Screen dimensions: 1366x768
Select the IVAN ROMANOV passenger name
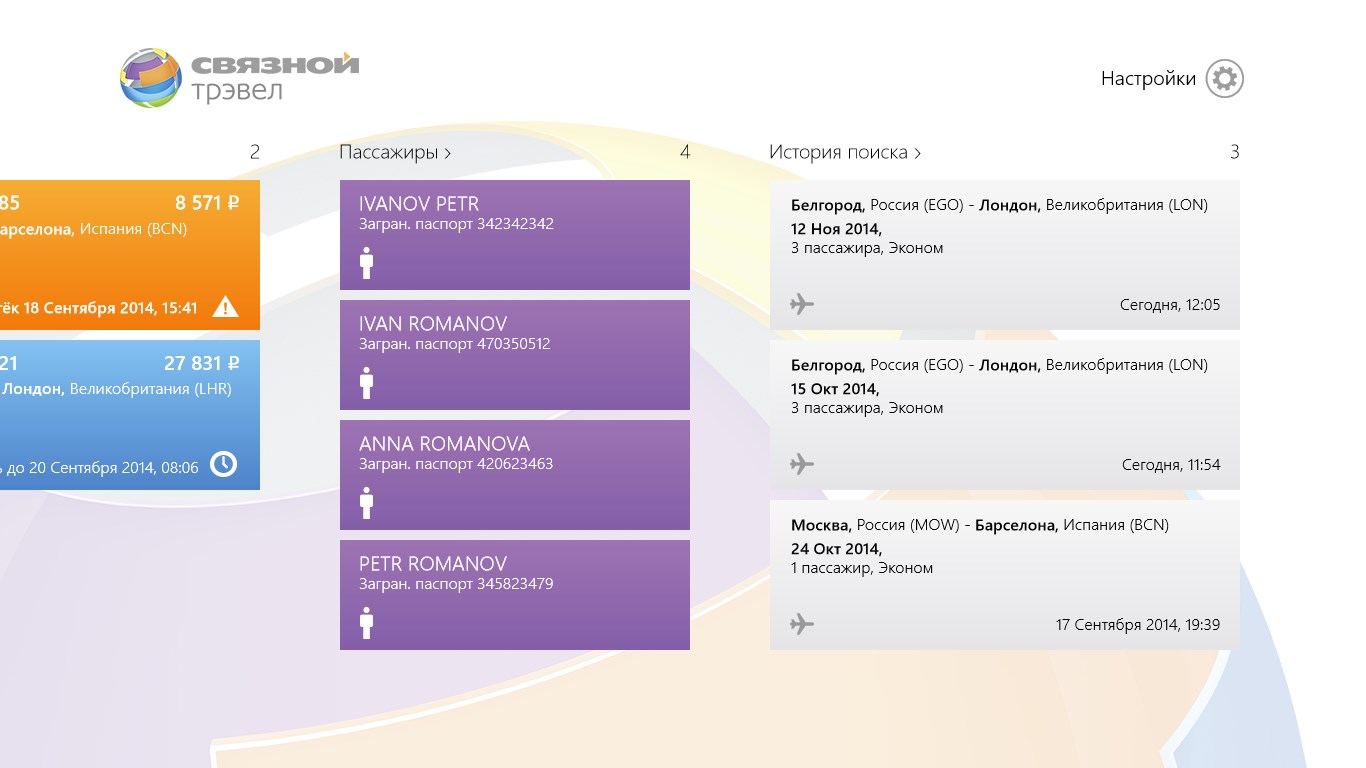433,324
